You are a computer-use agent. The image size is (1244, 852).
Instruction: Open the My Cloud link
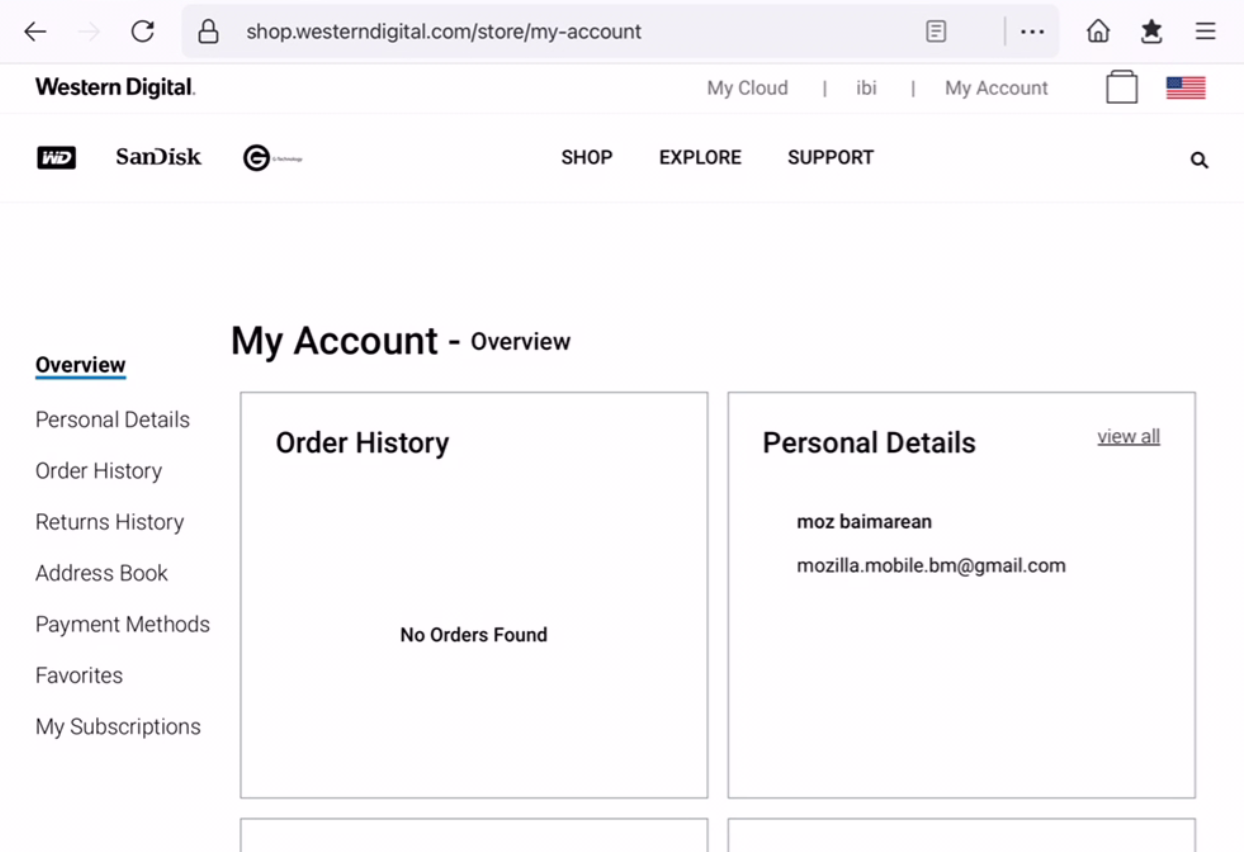pyautogui.click(x=747, y=88)
